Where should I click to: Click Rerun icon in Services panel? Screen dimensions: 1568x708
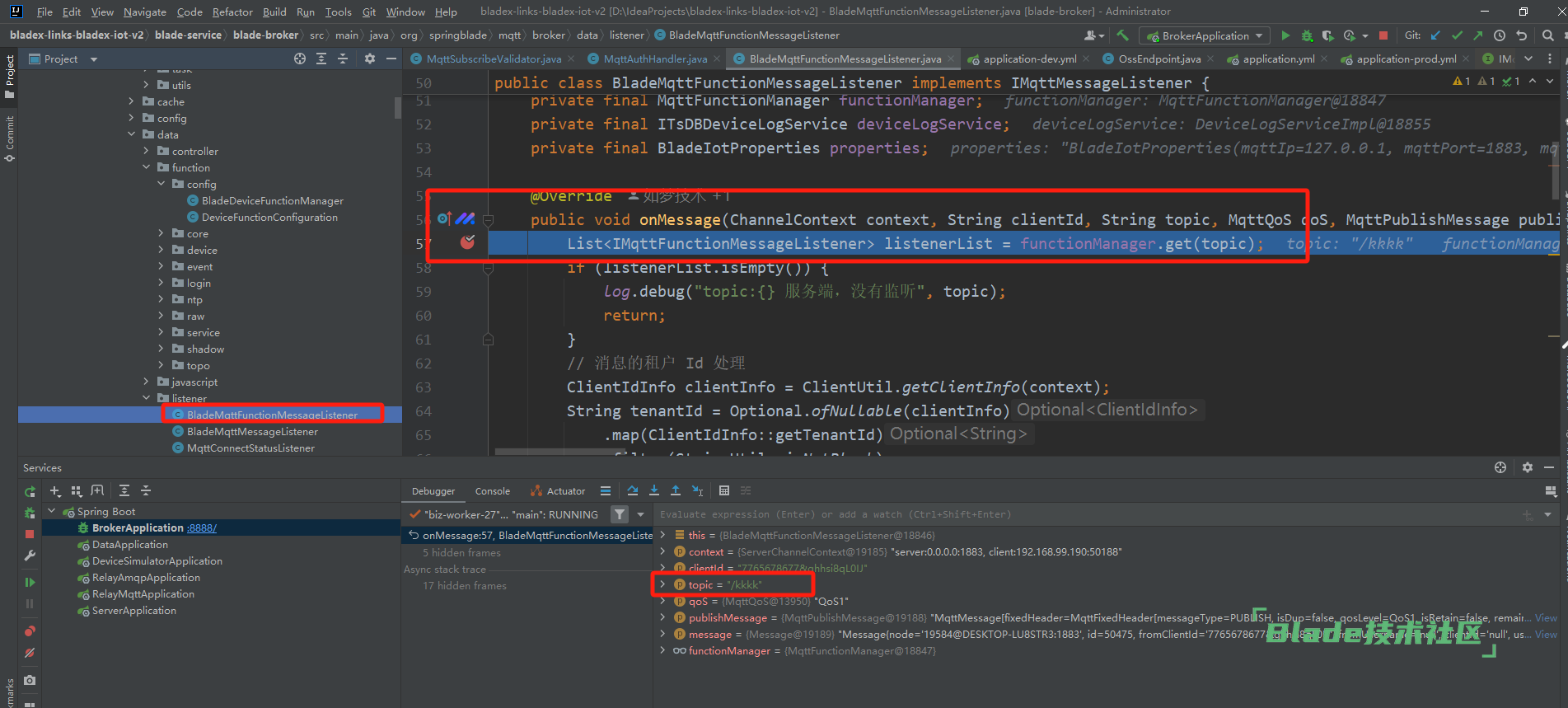pyautogui.click(x=30, y=491)
